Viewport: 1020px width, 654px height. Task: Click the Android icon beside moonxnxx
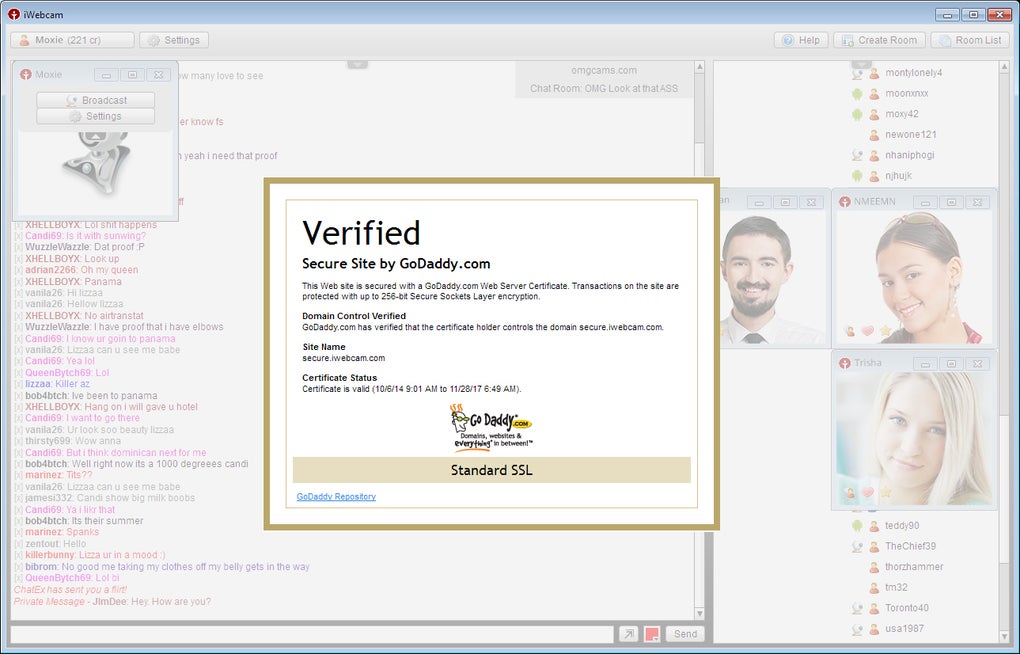click(857, 94)
